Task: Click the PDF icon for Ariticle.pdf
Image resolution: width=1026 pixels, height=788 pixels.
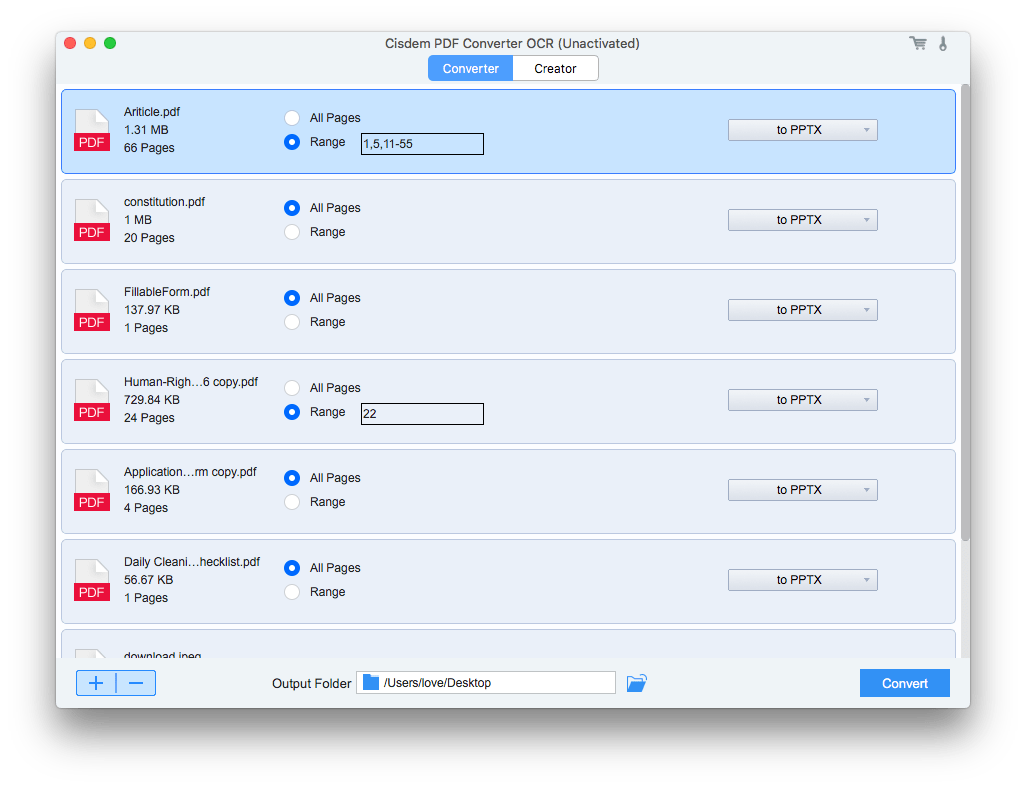Action: [x=92, y=130]
